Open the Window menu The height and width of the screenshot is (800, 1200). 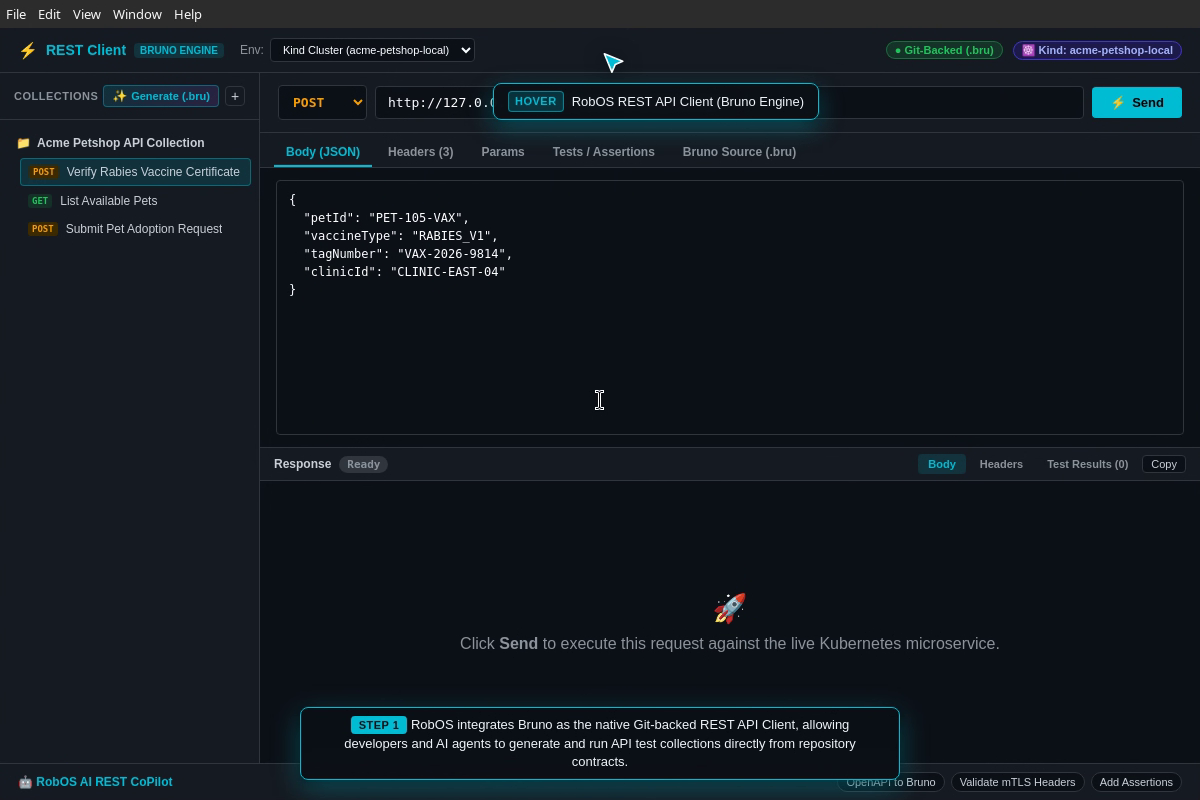coord(137,14)
